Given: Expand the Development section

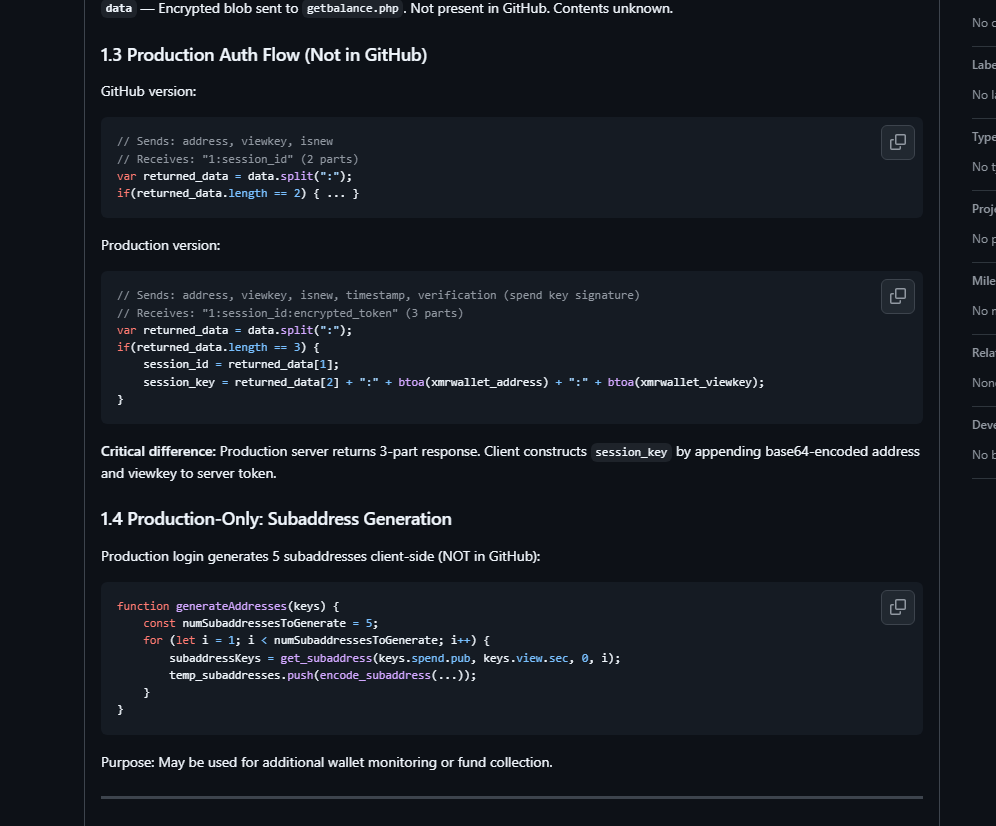Looking at the screenshot, I should pos(982,424).
